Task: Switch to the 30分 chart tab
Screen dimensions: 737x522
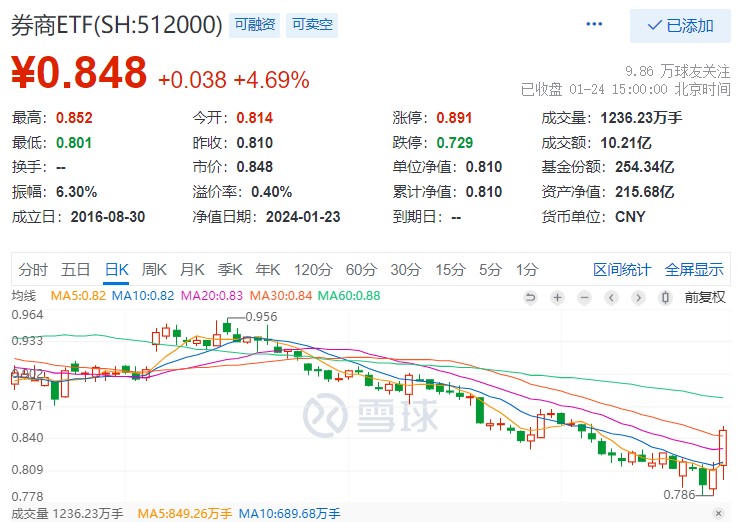Action: pyautogui.click(x=406, y=270)
